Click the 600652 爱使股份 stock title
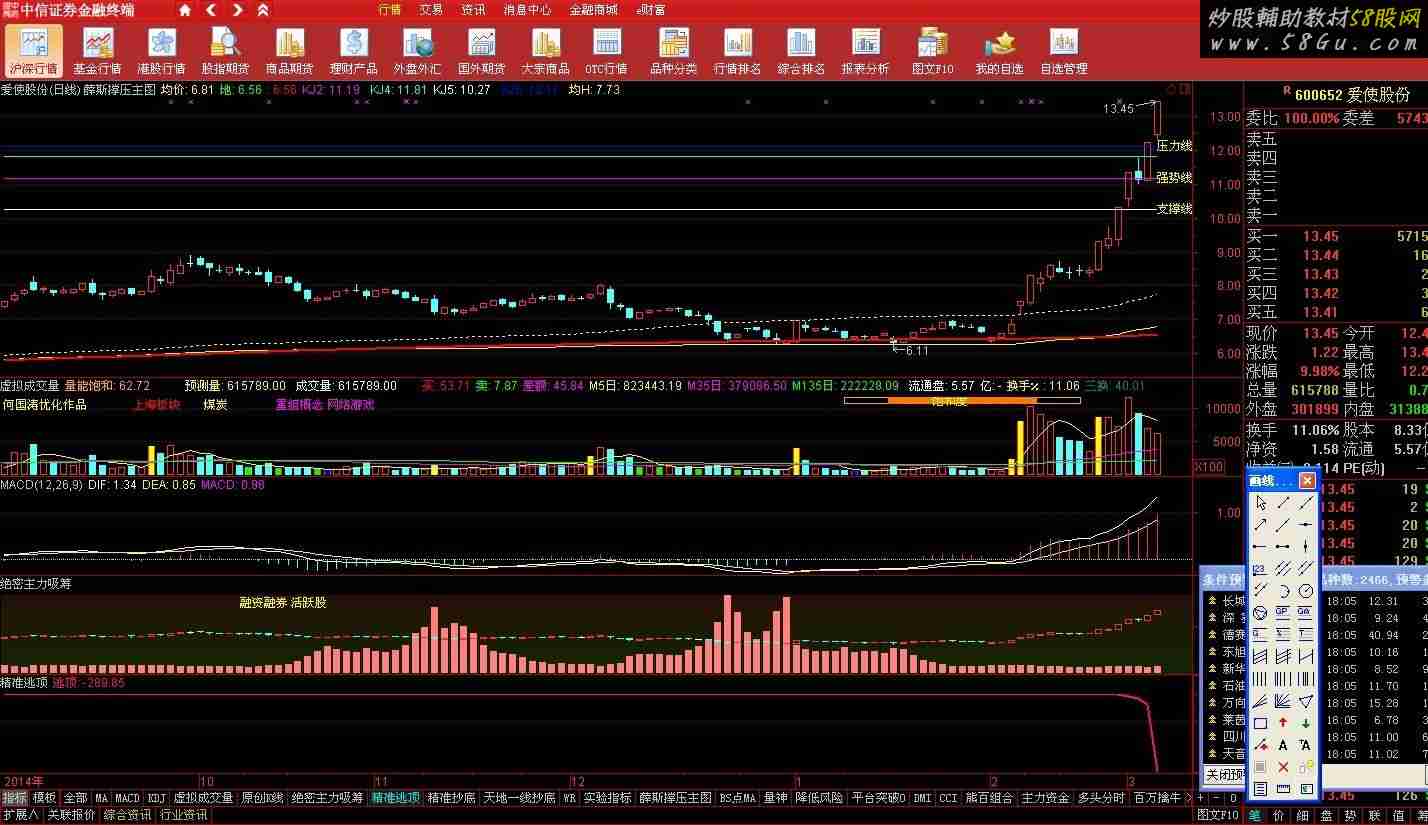The height and width of the screenshot is (825, 1428). [x=1351, y=95]
